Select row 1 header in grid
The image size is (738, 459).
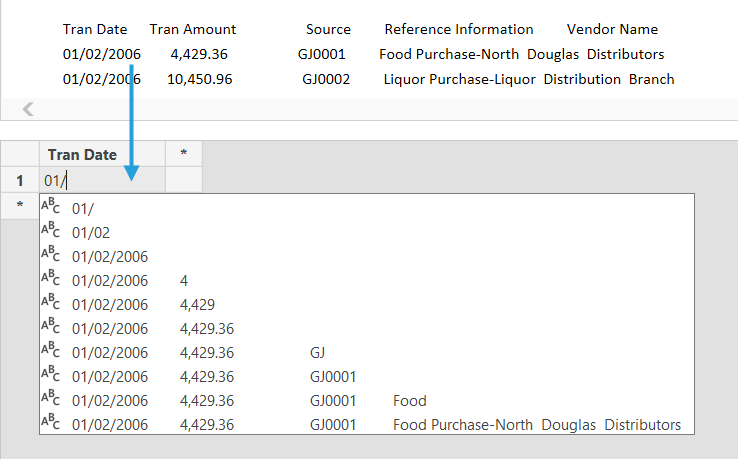[x=19, y=180]
